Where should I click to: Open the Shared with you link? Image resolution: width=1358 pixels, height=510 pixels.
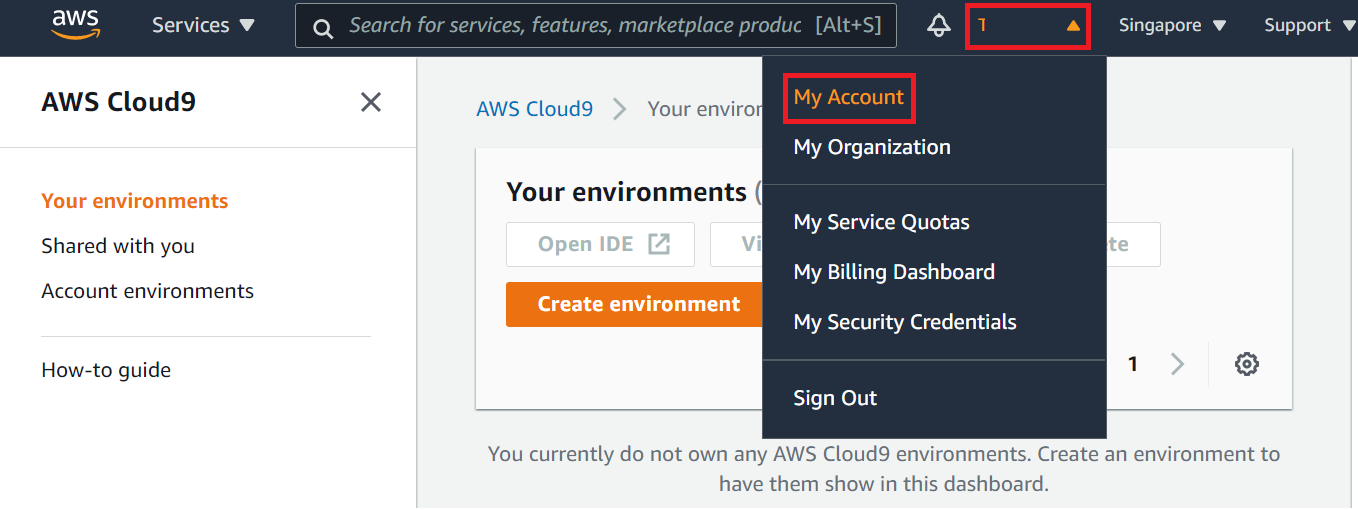click(118, 246)
